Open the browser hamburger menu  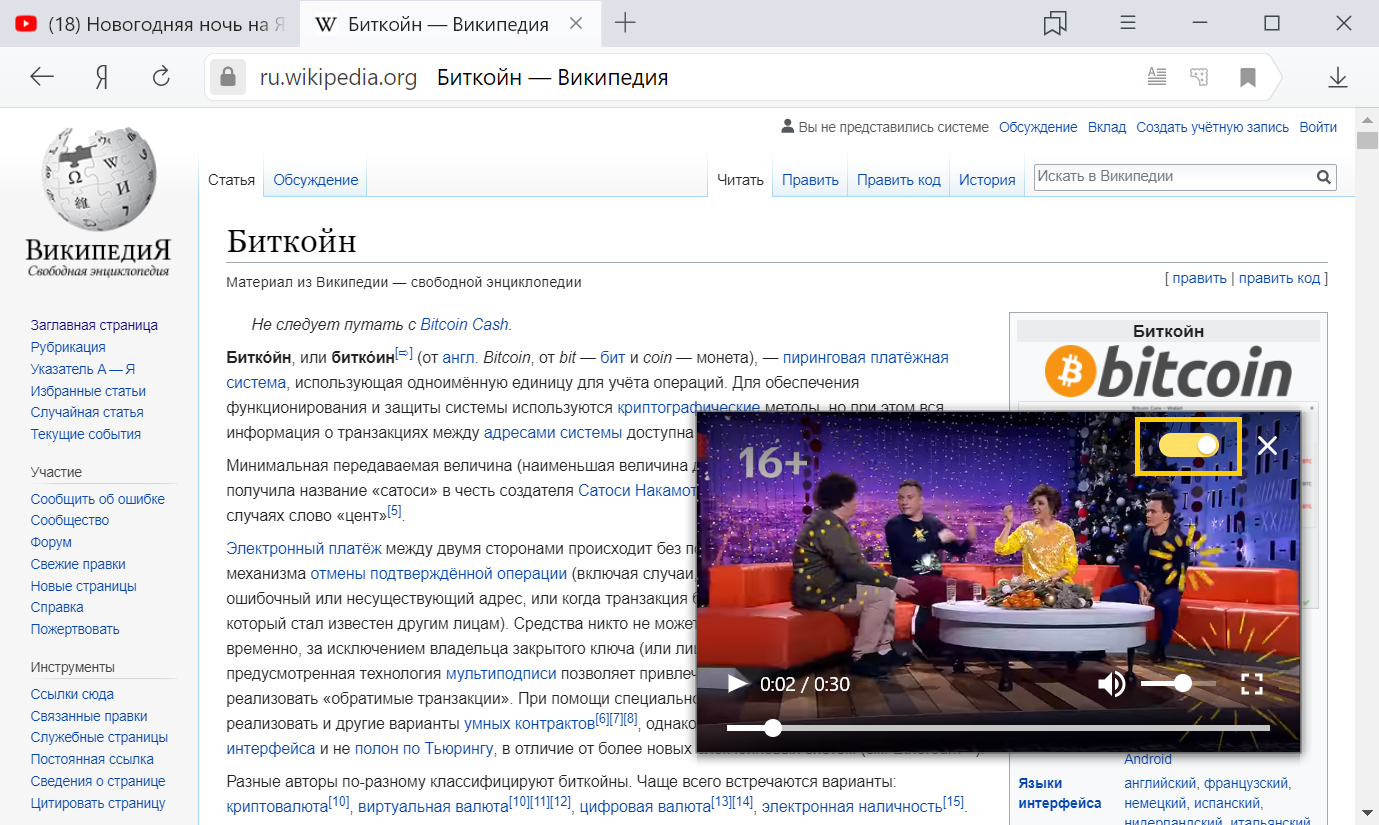[x=1127, y=23]
